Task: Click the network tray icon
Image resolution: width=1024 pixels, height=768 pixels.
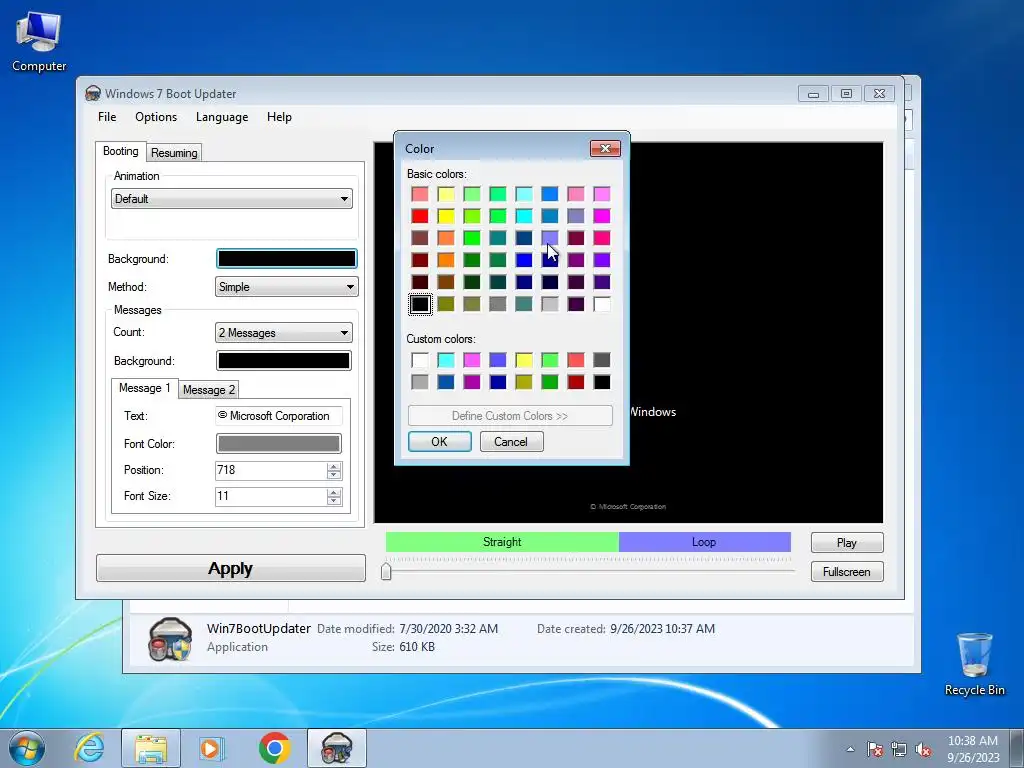Action: point(899,749)
